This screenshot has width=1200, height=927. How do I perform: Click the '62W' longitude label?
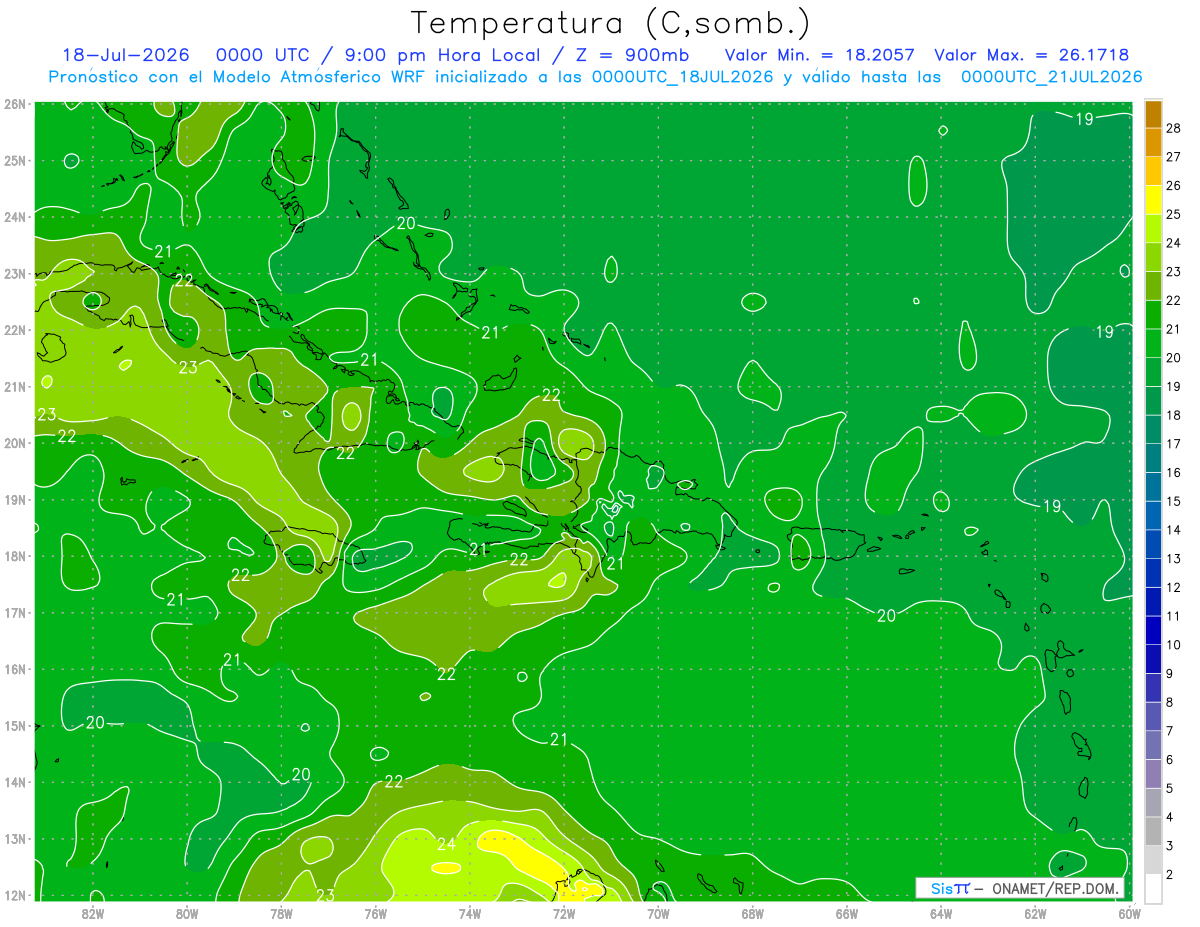pos(1035,913)
